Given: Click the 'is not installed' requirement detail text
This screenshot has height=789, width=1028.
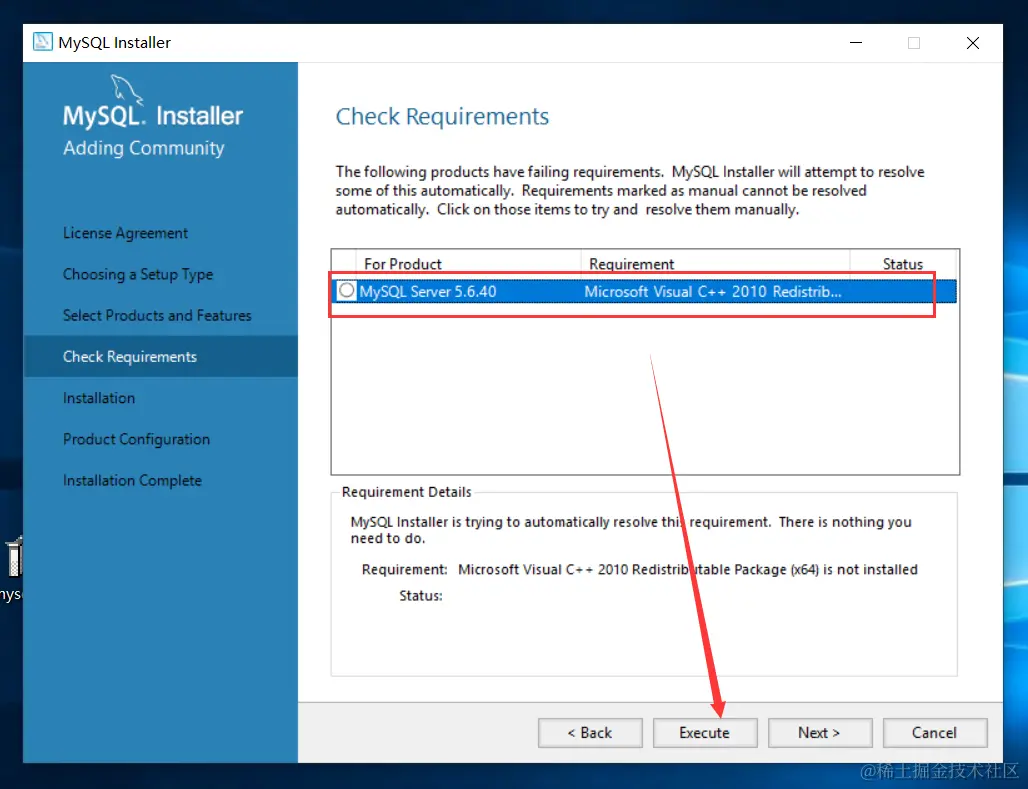Looking at the screenshot, I should (869, 569).
